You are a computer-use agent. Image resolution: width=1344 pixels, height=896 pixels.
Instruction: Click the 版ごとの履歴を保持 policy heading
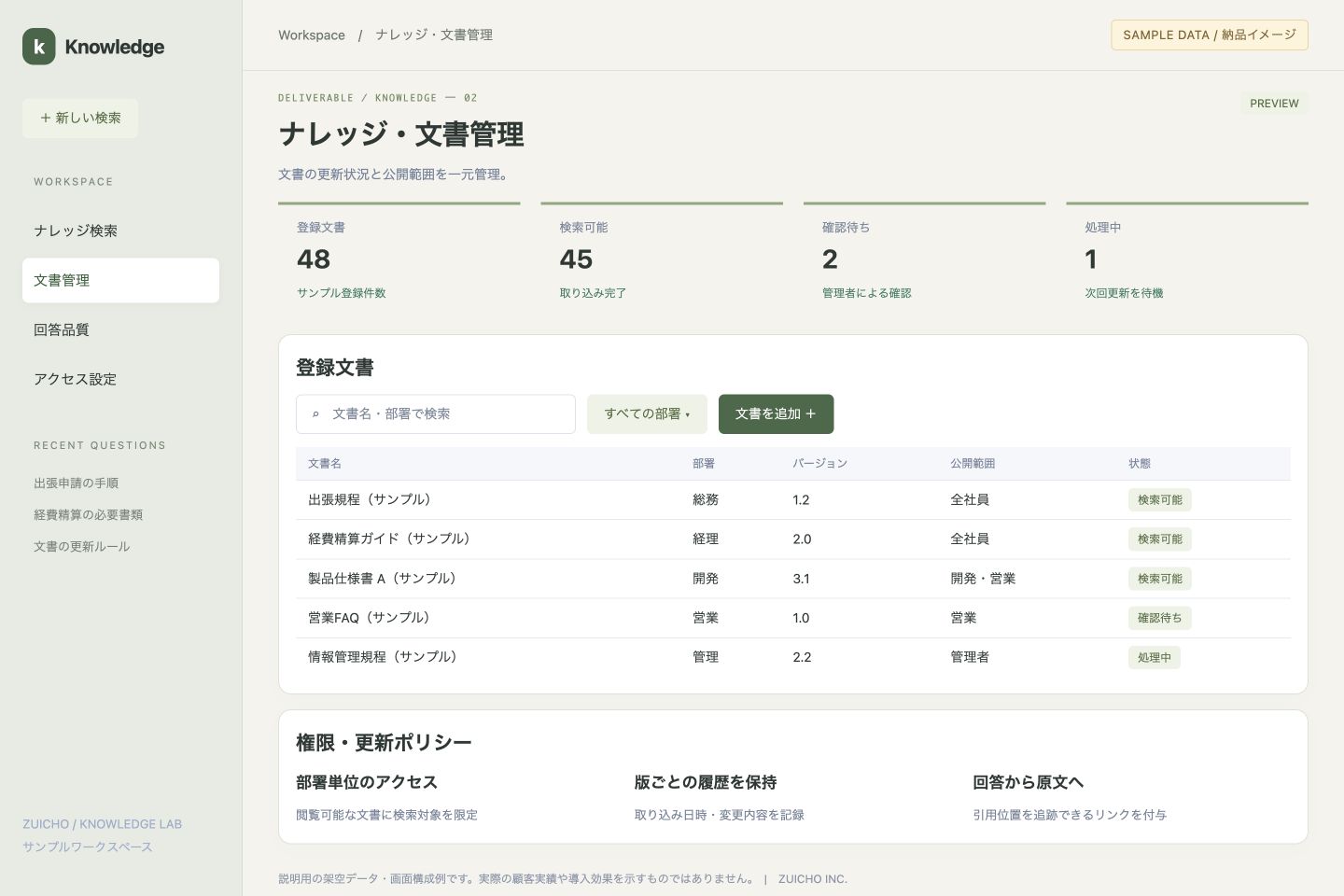[x=706, y=782]
